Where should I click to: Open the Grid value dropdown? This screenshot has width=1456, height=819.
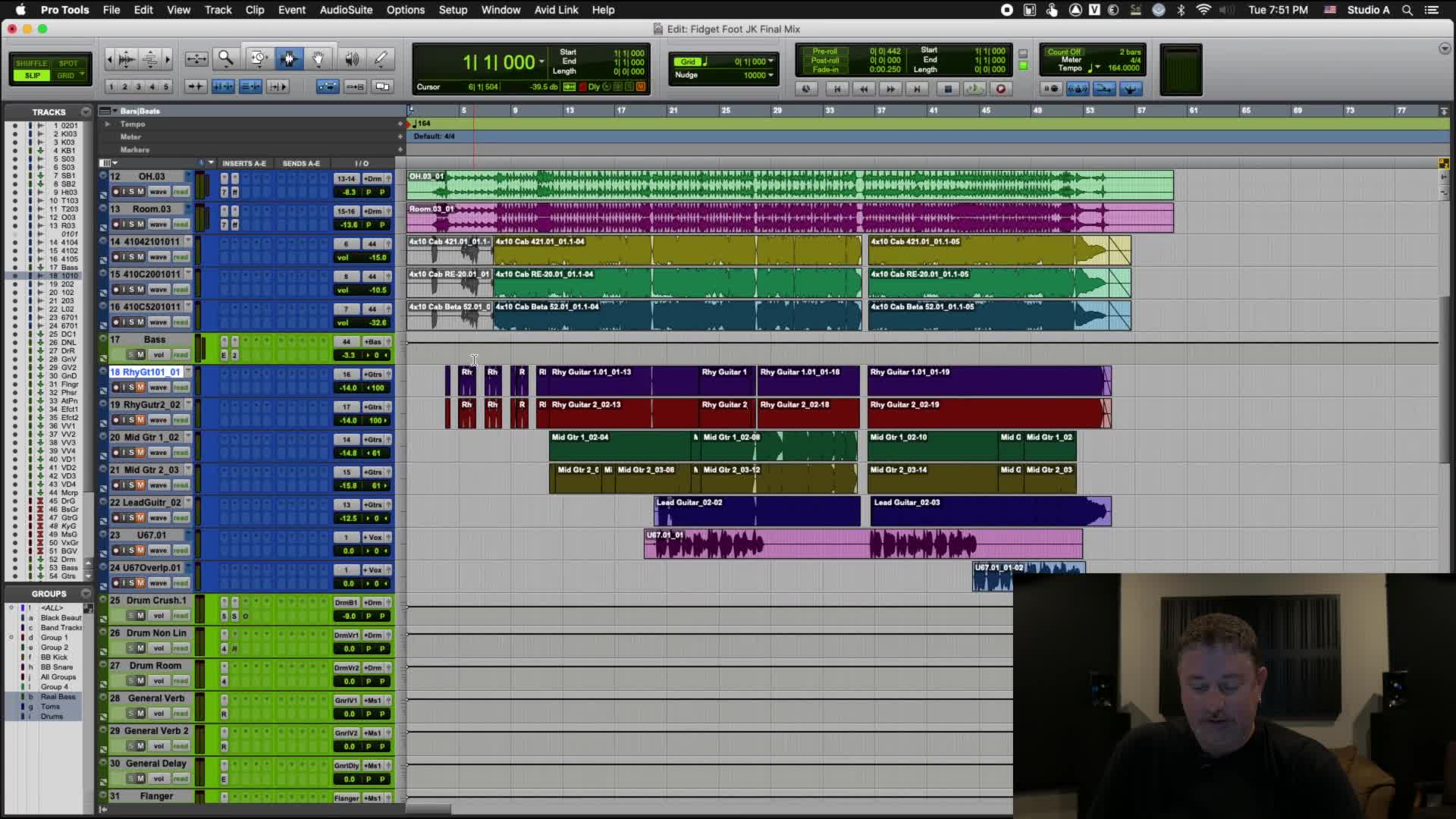click(771, 61)
